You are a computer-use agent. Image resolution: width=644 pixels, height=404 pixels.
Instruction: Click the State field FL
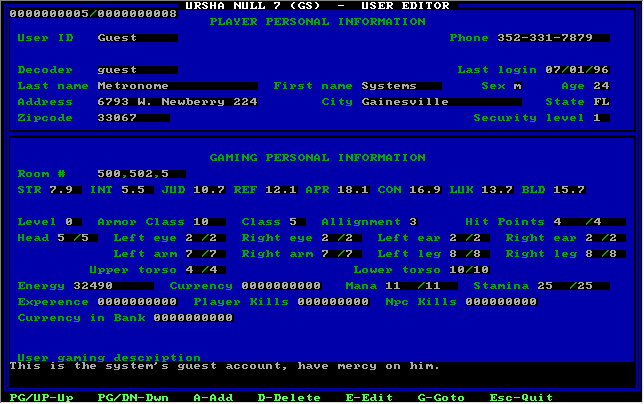click(601, 102)
